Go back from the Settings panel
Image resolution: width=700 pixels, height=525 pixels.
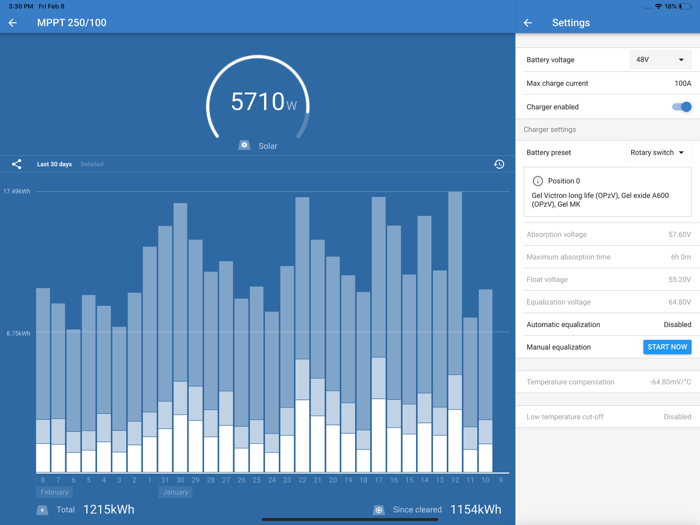coord(528,23)
